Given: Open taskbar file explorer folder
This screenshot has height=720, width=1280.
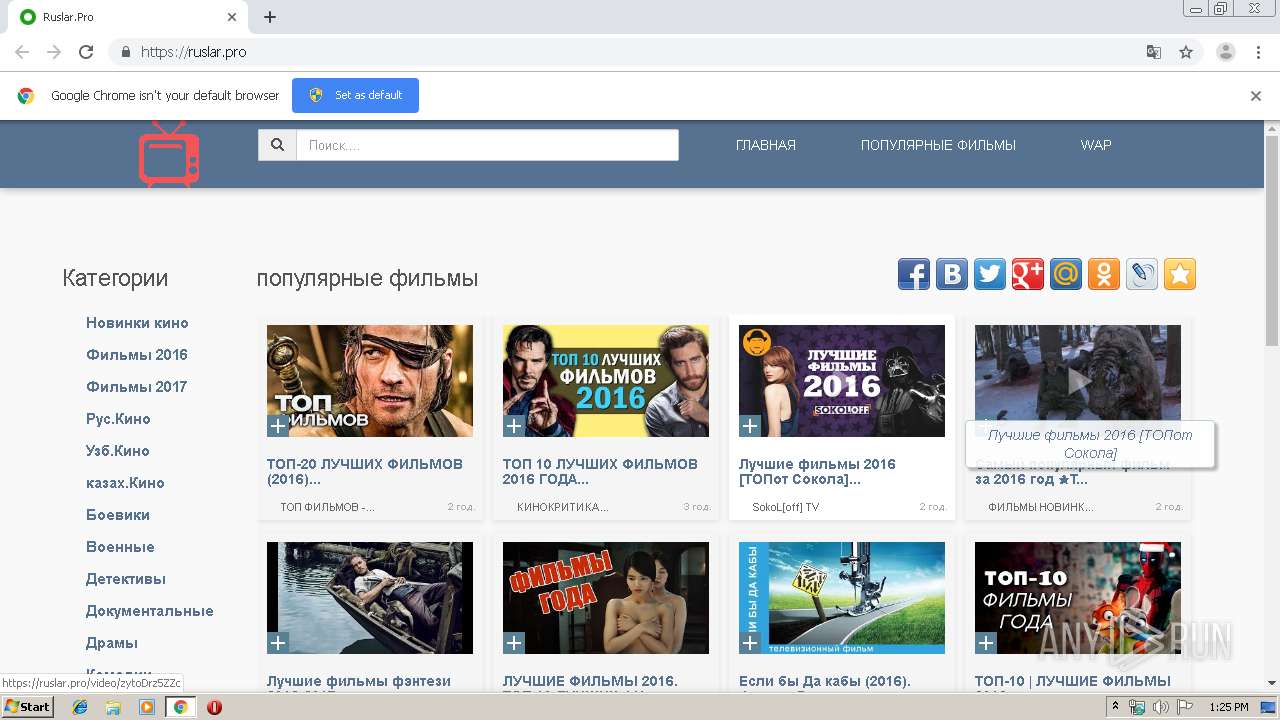Looking at the screenshot, I should click(113, 707).
